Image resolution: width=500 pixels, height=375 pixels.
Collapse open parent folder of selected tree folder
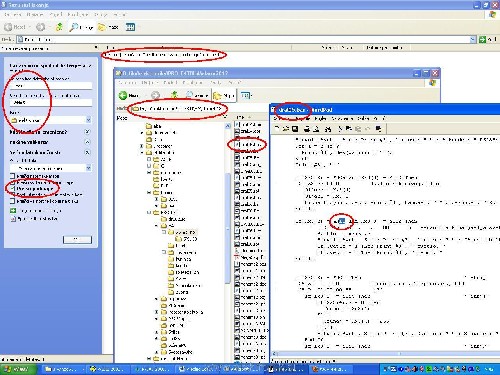pyautogui.click(x=156, y=226)
